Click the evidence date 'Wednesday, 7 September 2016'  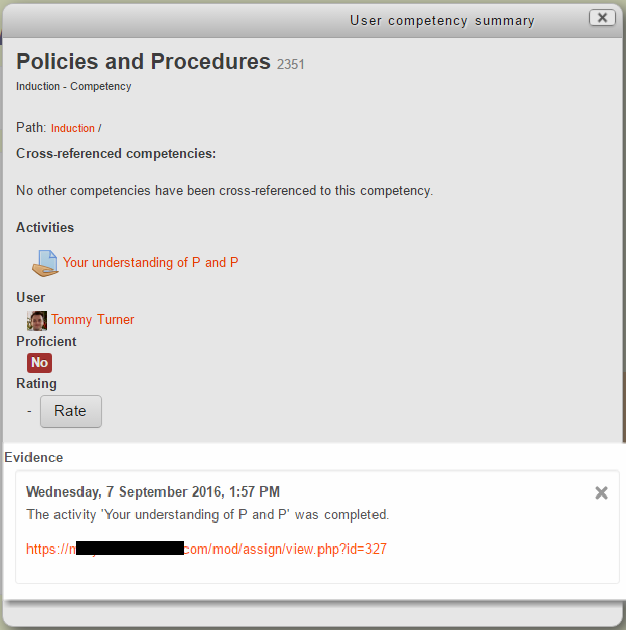pos(152,492)
